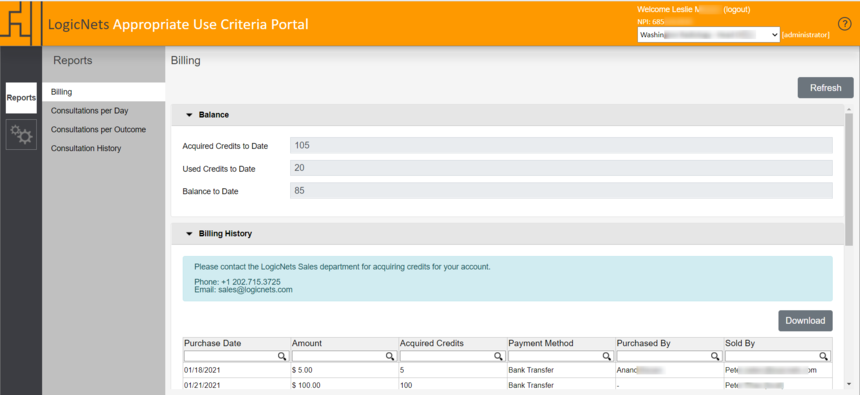Image resolution: width=860 pixels, height=395 pixels.
Task: Click search icon in Acquired Credits filter
Action: (499, 357)
